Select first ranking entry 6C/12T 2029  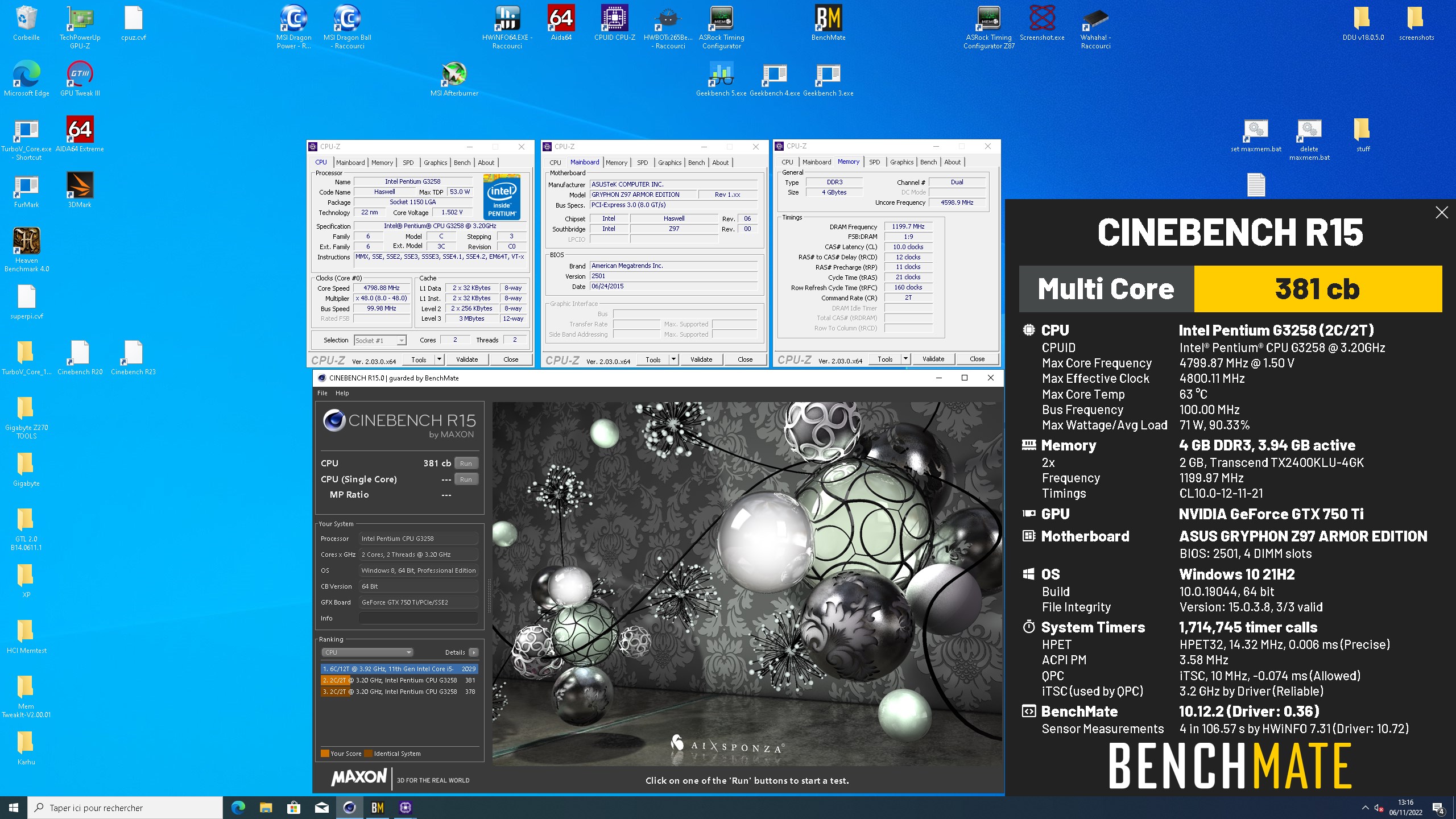[399, 669]
